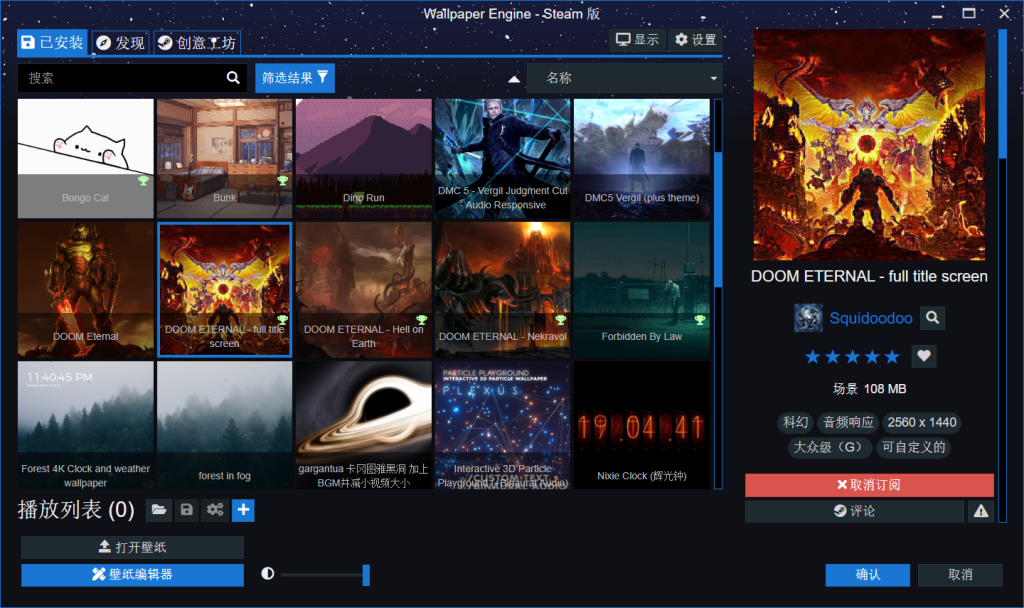The image size is (1024, 608).
Task: Click the warning triangle report icon
Action: click(x=981, y=511)
